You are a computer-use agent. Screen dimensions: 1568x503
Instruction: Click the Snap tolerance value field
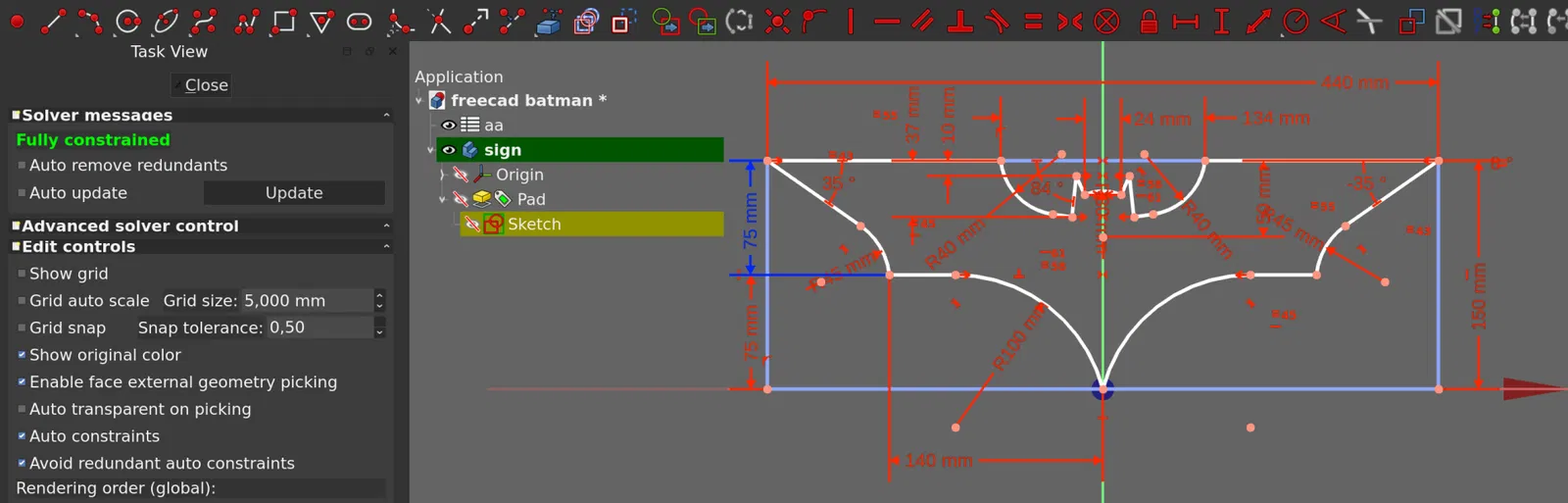tap(319, 327)
